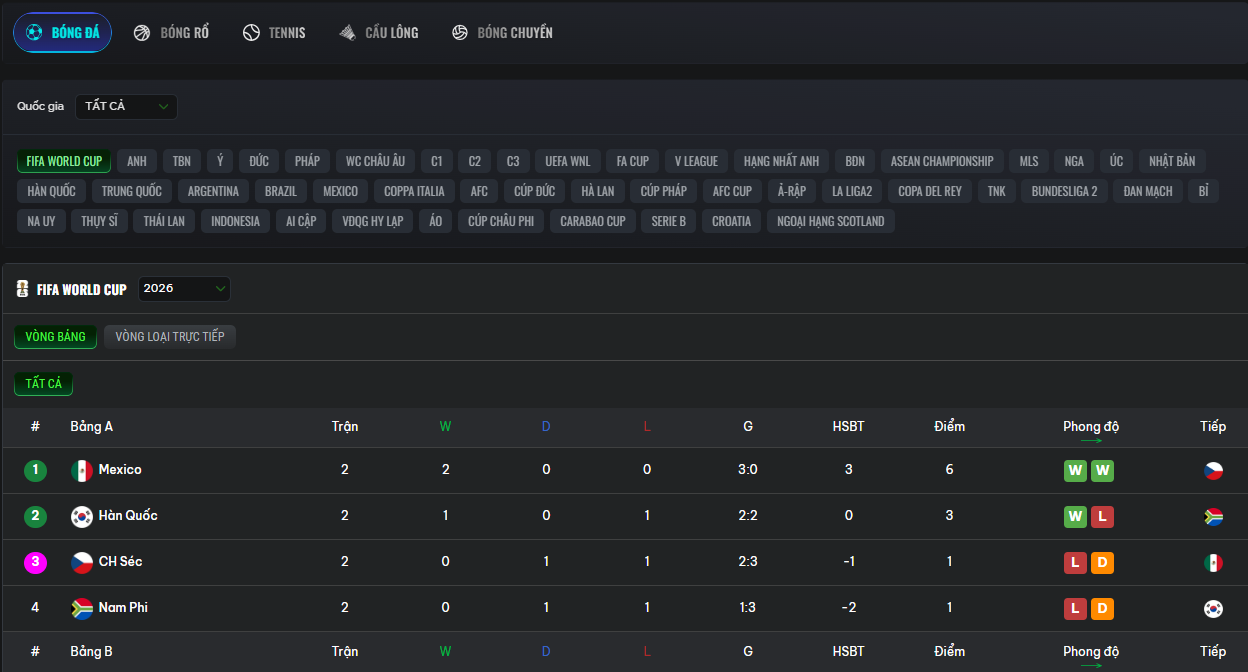The image size is (1248, 672).
Task: Choose the FIFA World Cup league chip
Action: click(64, 161)
